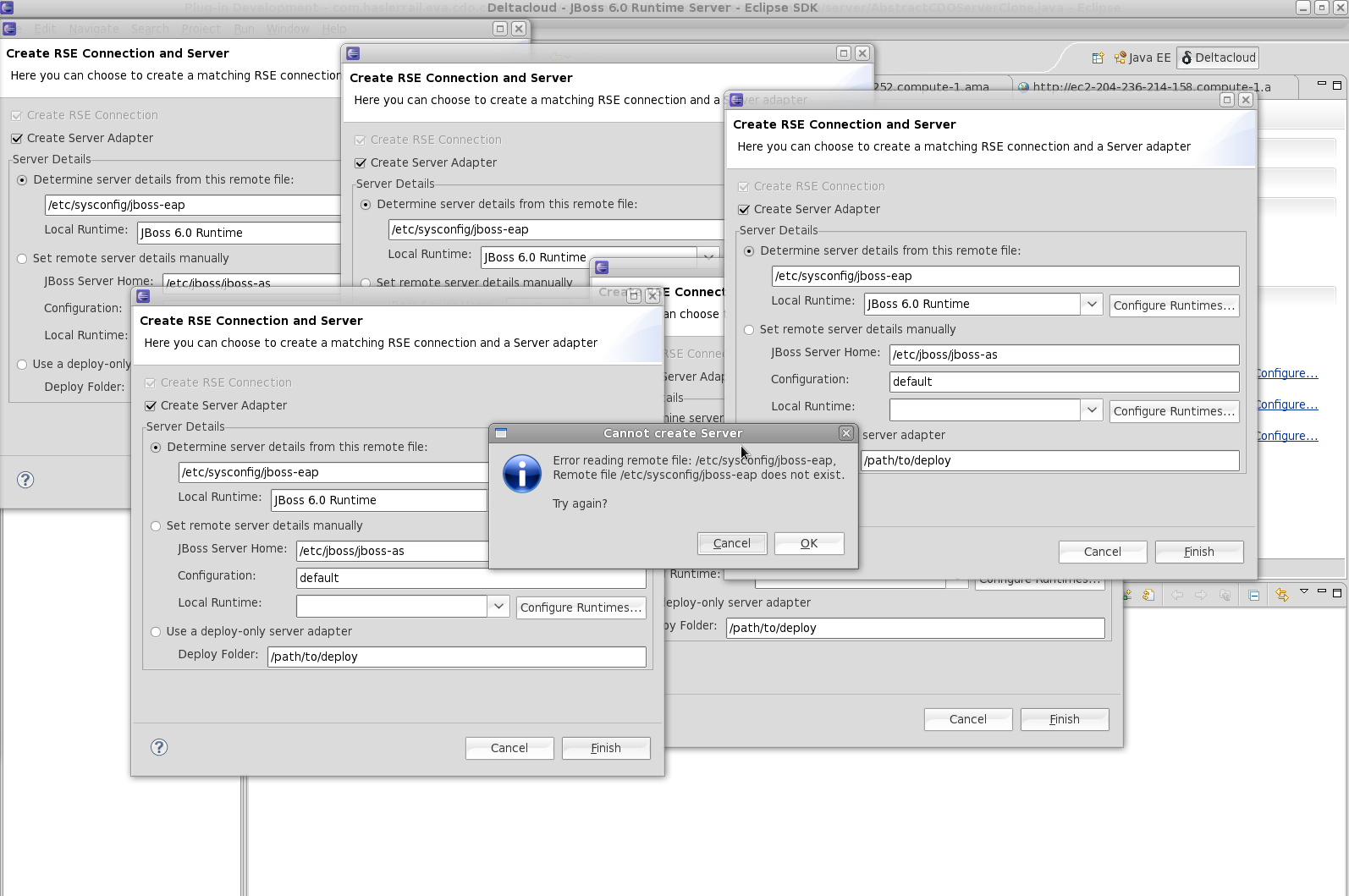The image size is (1349, 896).
Task: Click the JBoss Server Home field in rightmost dialog
Action: pyautogui.click(x=1064, y=355)
